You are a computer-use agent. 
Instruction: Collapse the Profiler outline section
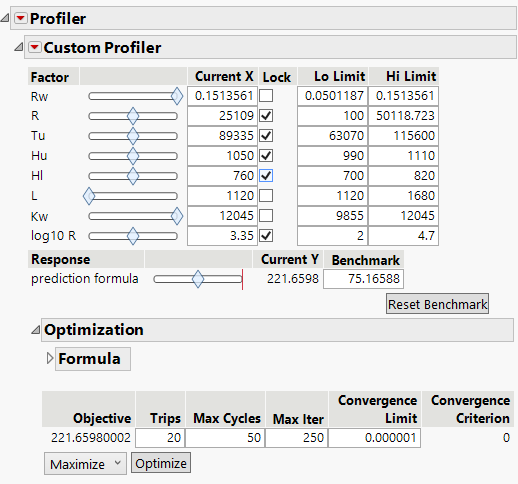[x=5, y=18]
